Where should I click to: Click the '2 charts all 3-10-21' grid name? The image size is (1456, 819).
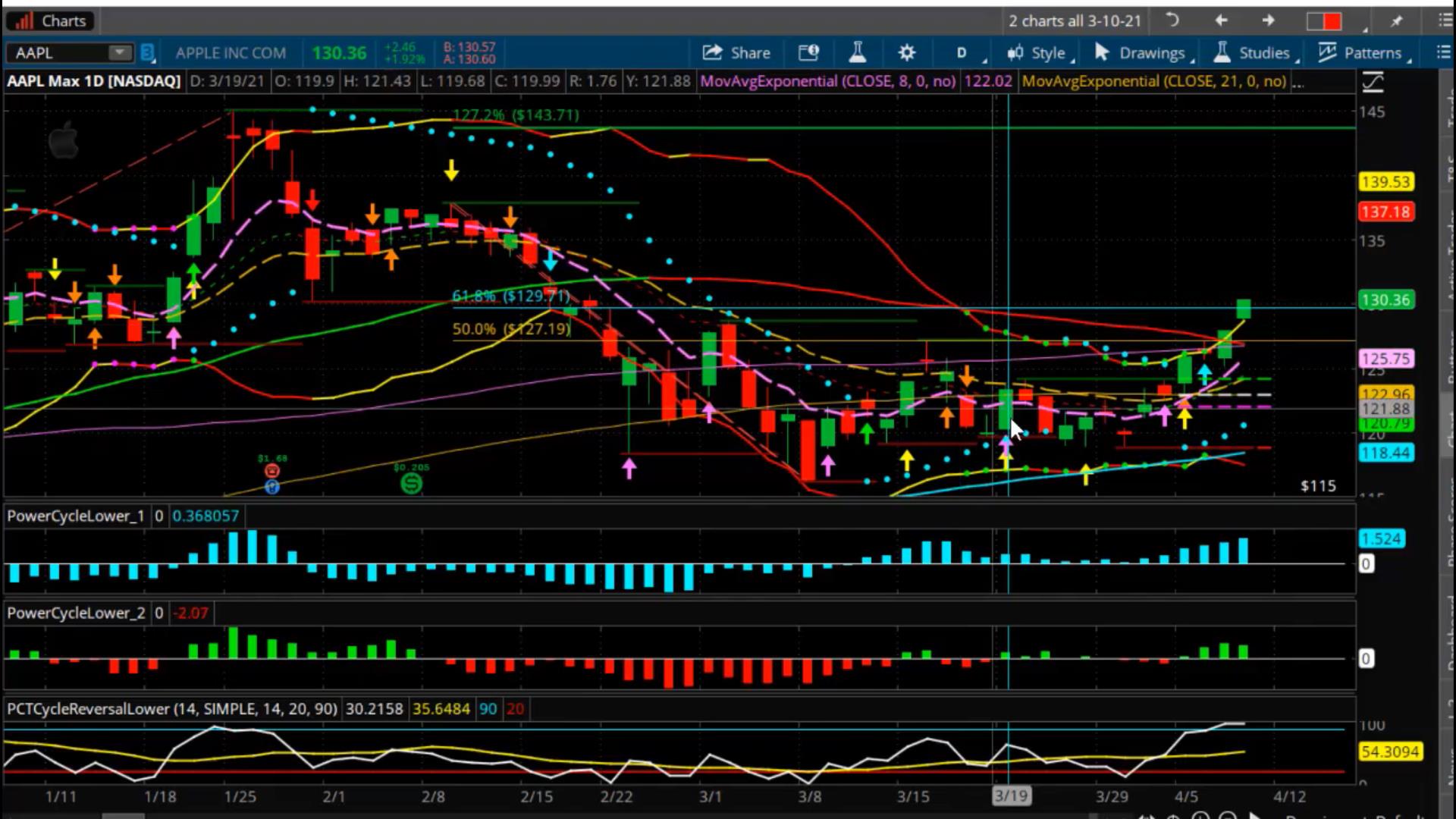(x=1075, y=20)
